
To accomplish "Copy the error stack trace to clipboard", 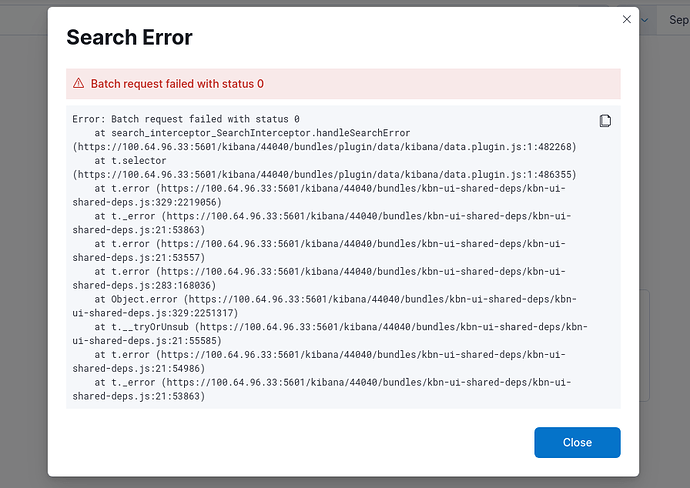I will [605, 121].
